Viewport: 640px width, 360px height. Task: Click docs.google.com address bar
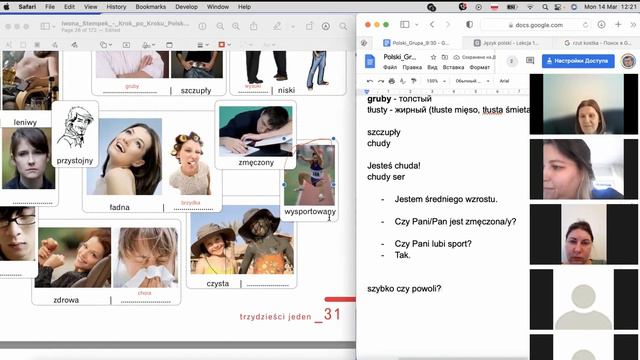click(x=535, y=25)
